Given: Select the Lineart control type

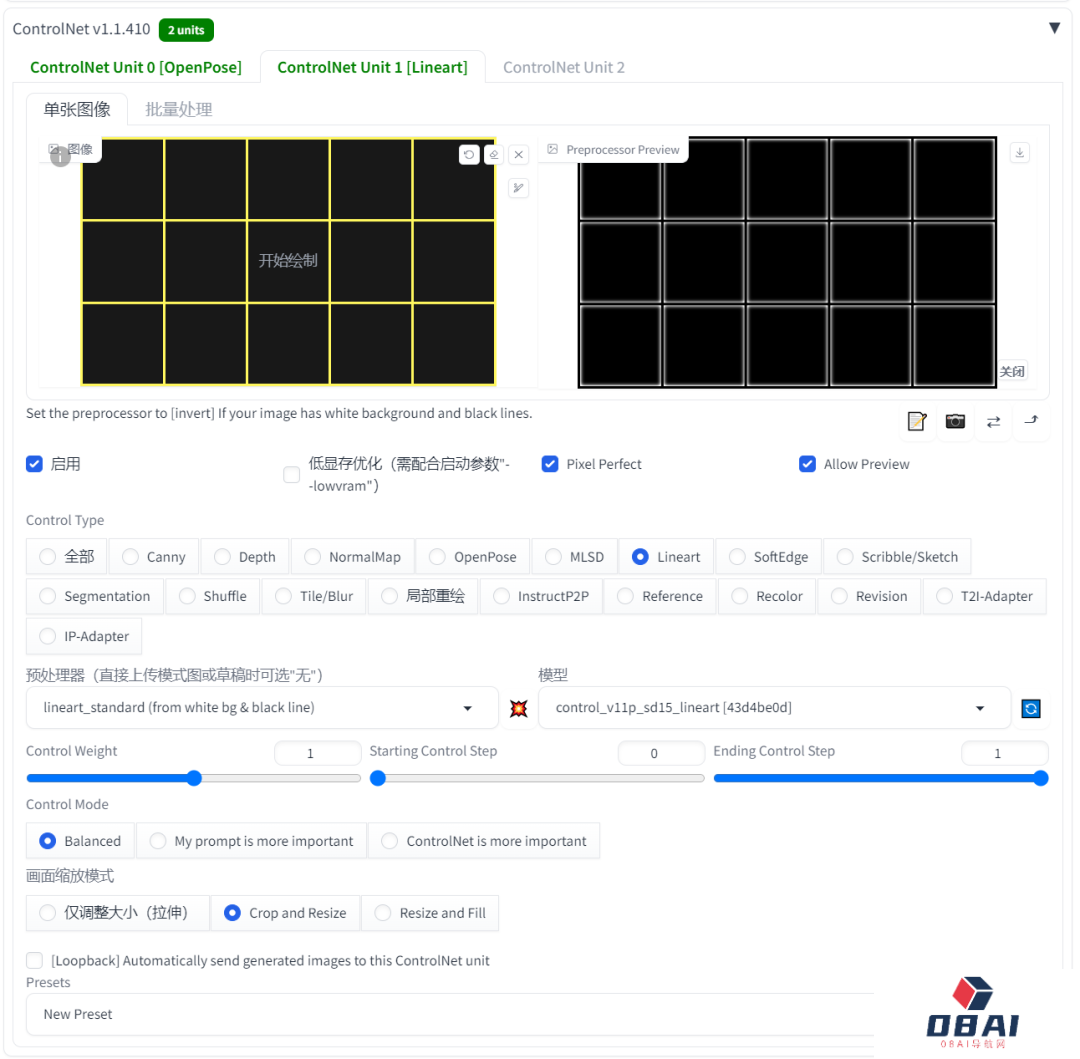Looking at the screenshot, I should pos(666,556).
